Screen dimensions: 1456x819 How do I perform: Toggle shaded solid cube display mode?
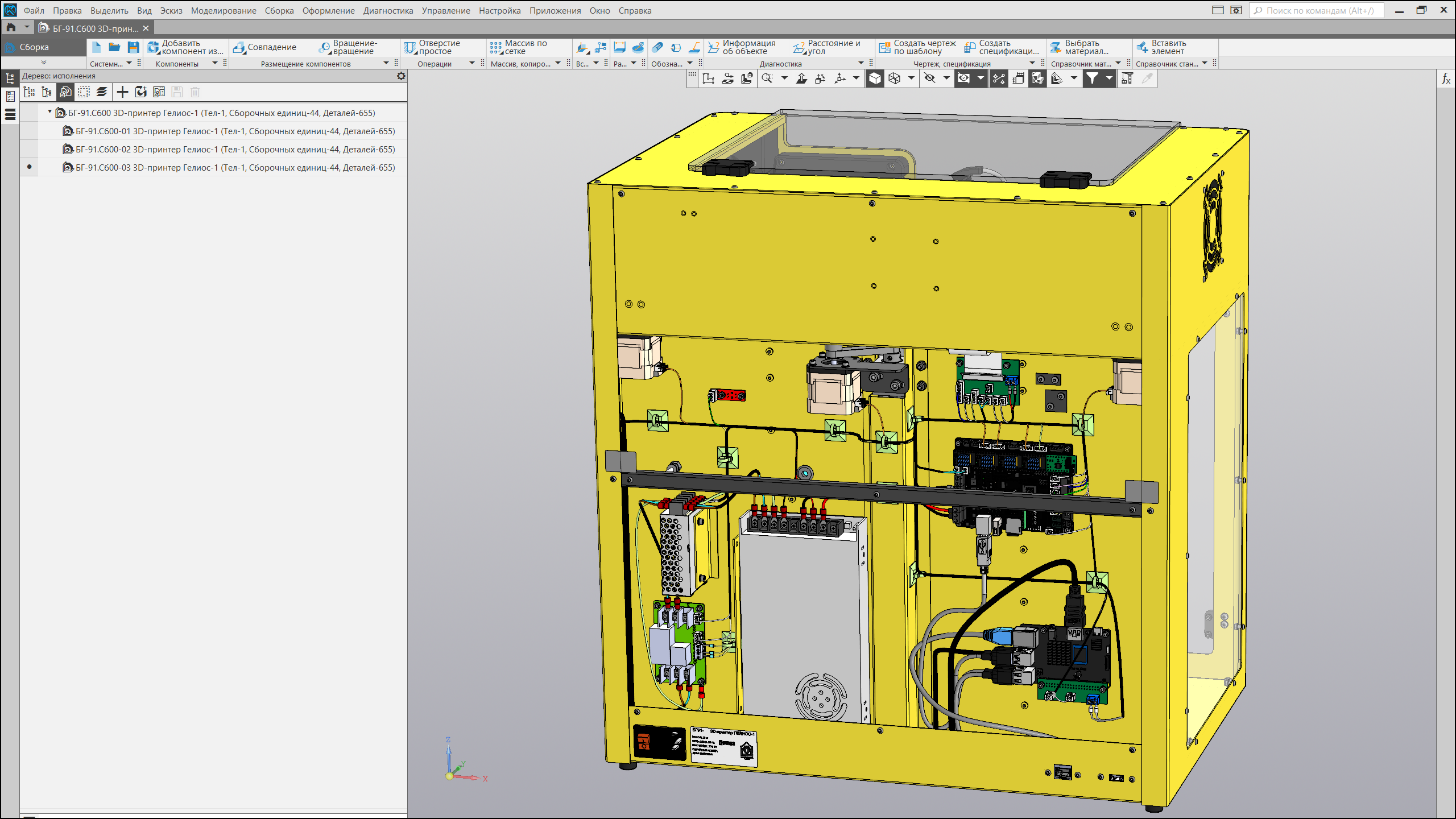click(x=875, y=78)
